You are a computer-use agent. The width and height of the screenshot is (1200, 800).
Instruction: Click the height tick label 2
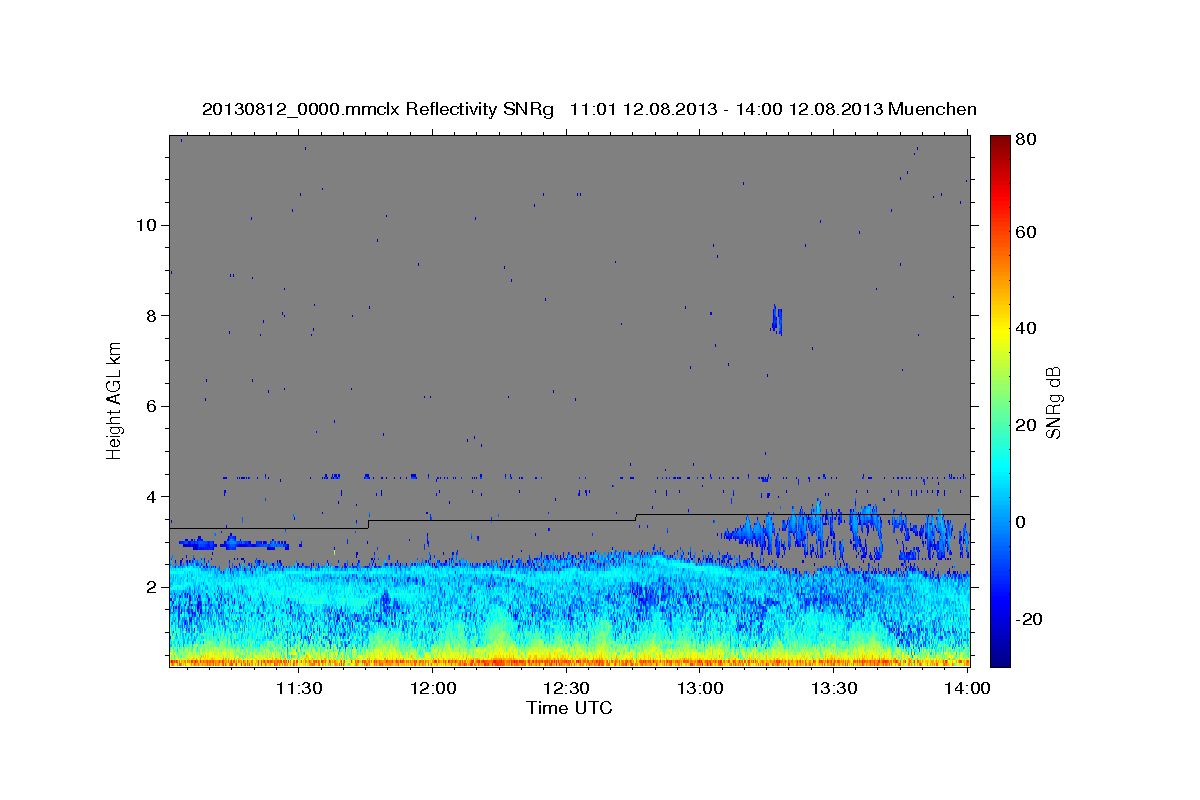150,587
